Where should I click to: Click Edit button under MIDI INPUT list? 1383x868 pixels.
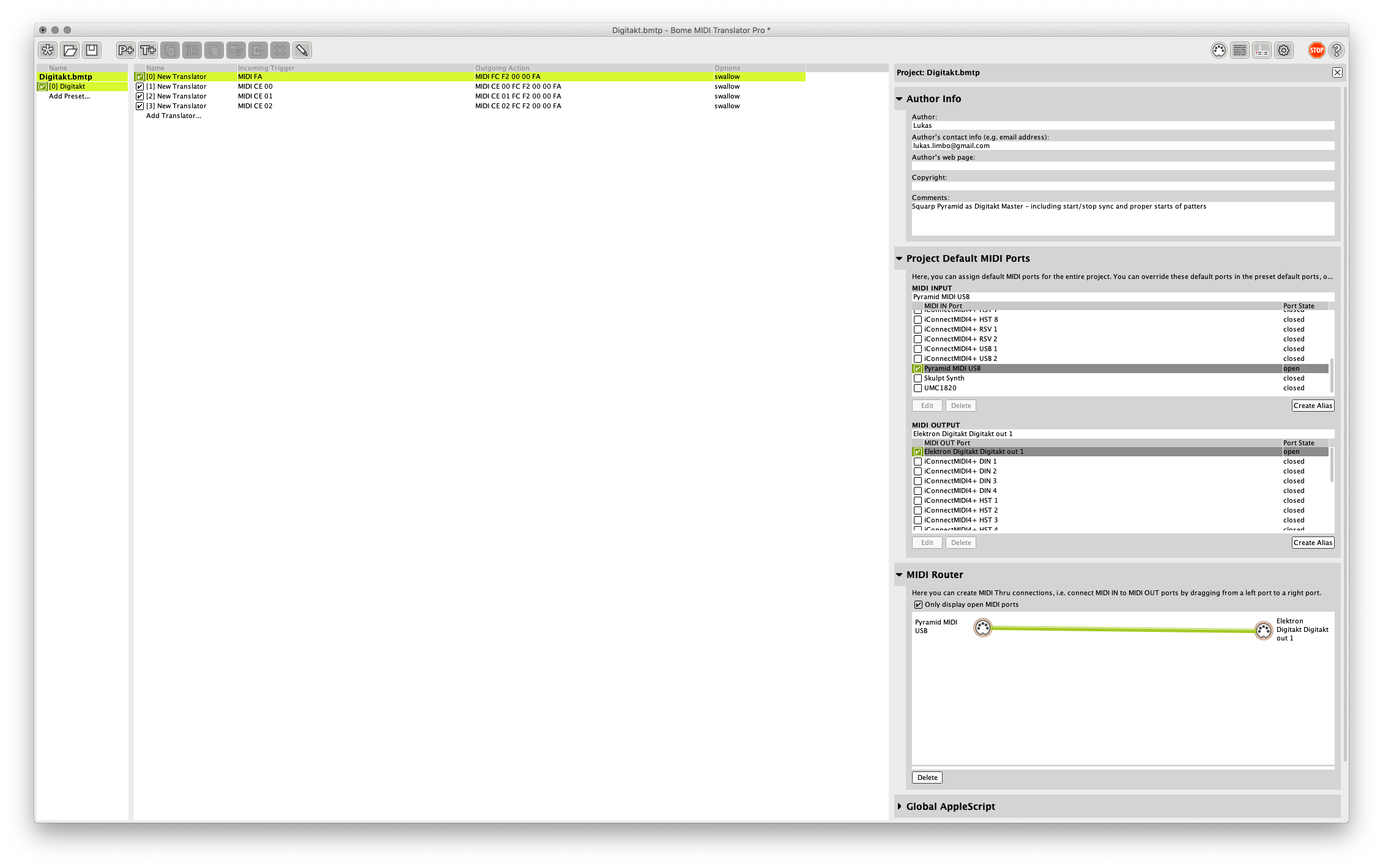[x=927, y=406]
